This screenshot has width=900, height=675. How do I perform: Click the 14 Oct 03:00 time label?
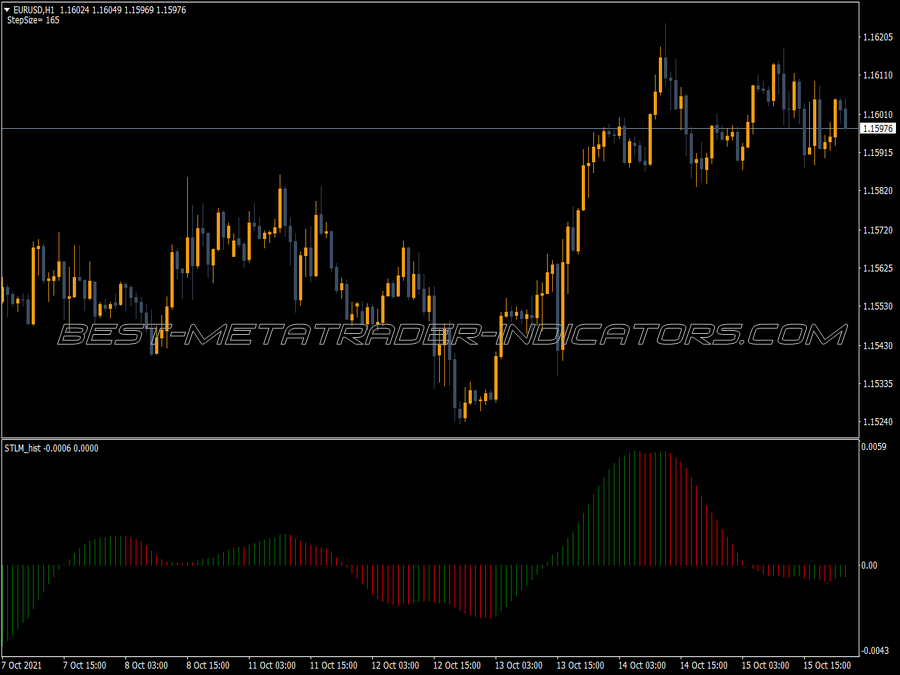(x=642, y=665)
